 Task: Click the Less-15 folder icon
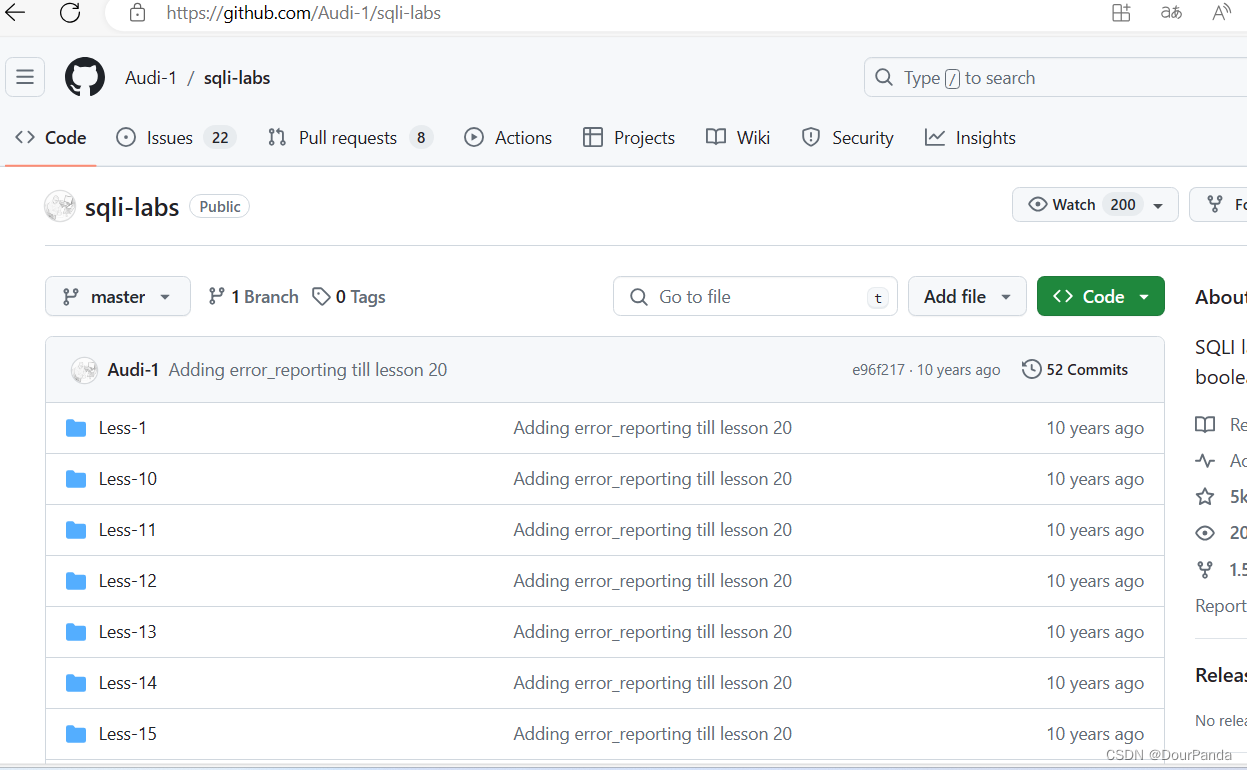click(x=76, y=734)
